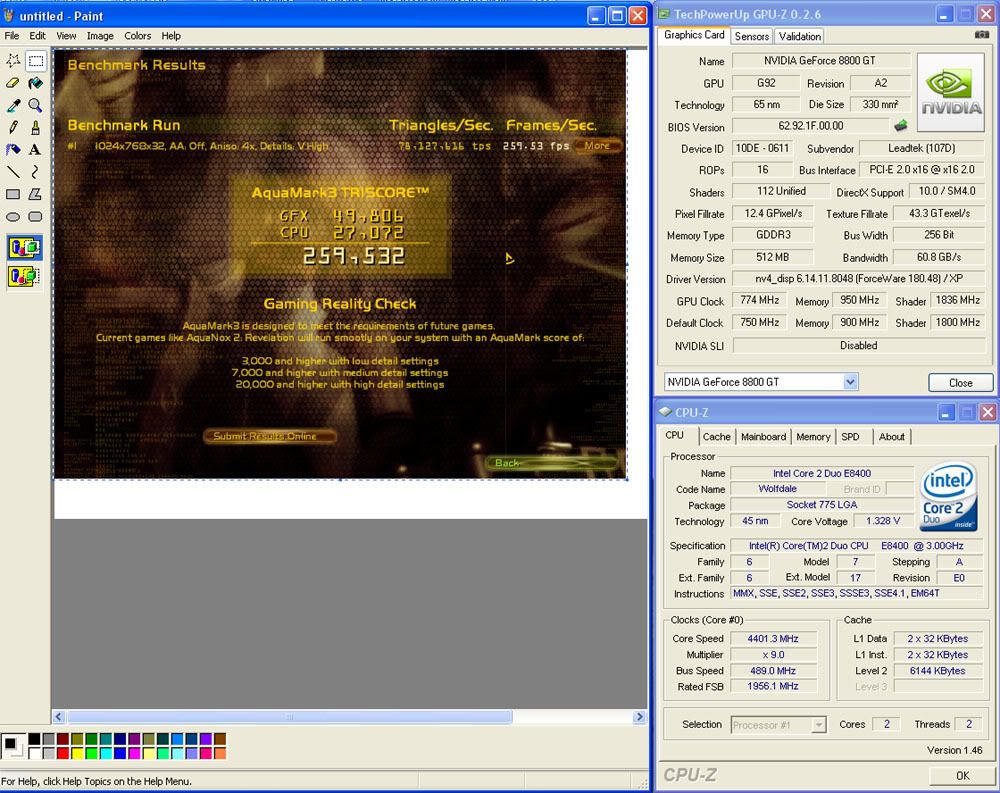Open the File menu in Paint
Viewport: 1000px width, 793px height.
click(11, 36)
